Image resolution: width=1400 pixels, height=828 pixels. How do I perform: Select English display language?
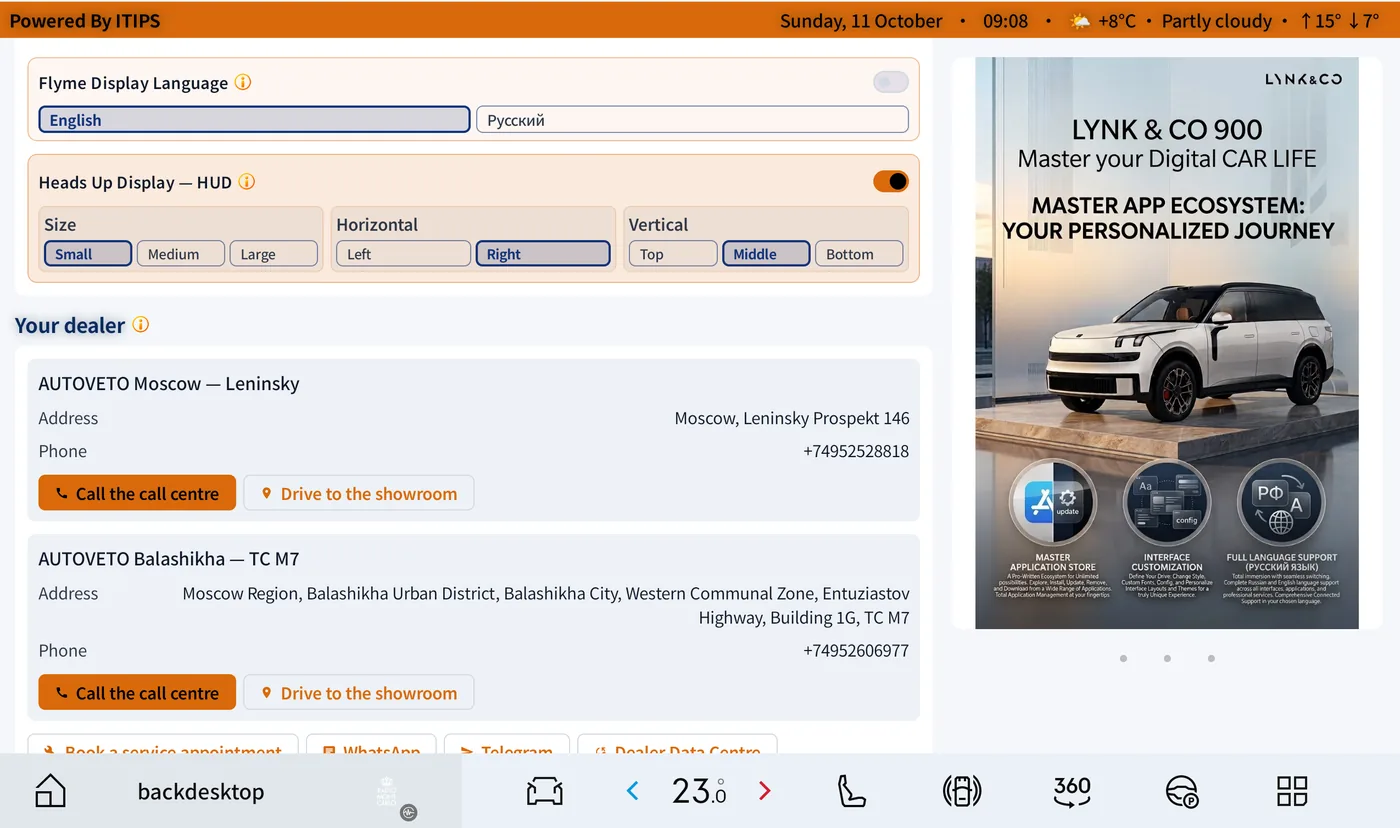click(254, 120)
